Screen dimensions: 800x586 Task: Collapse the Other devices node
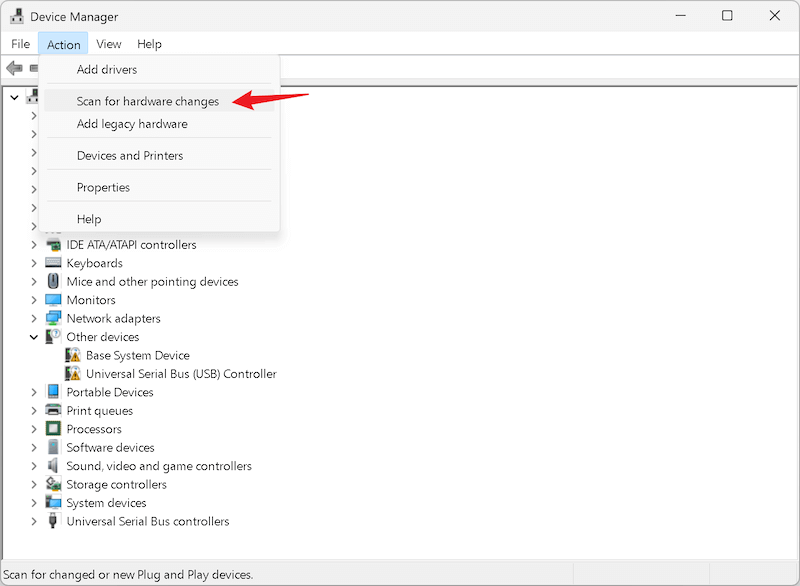coord(36,337)
